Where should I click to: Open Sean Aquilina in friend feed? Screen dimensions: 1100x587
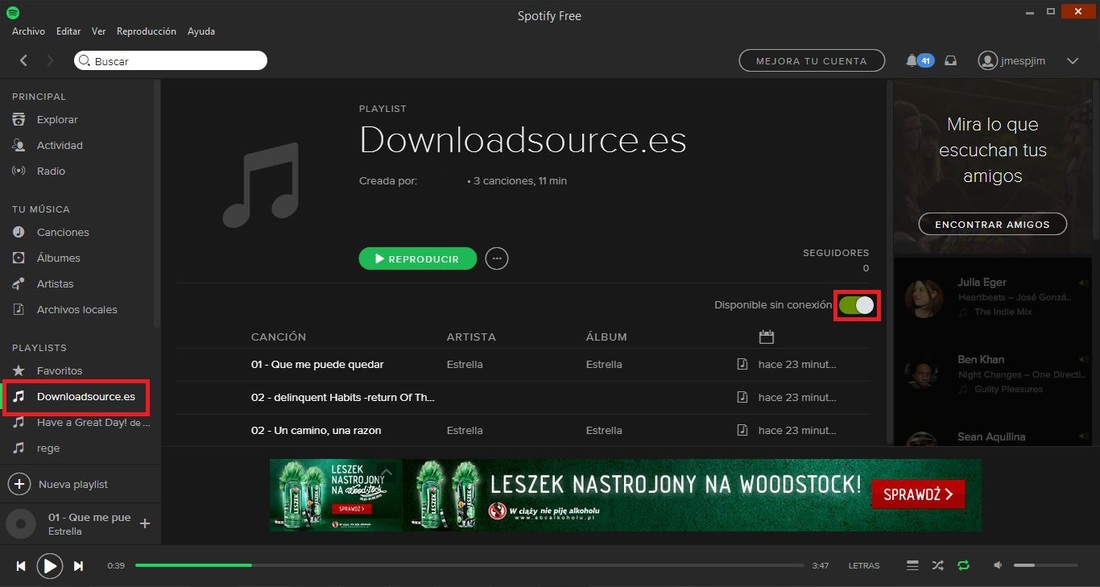point(991,437)
